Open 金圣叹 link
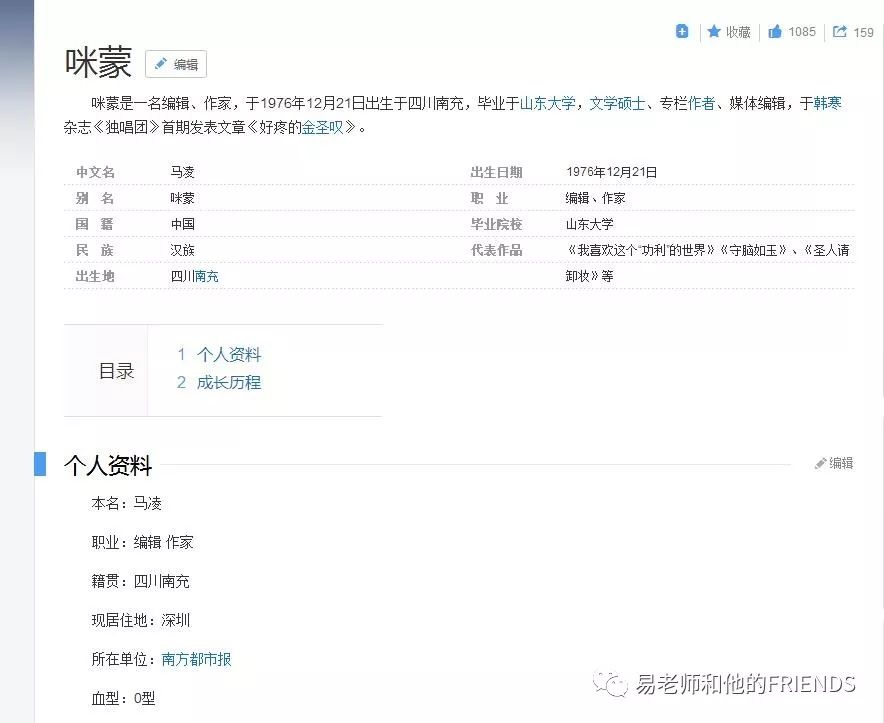The width and height of the screenshot is (884, 723). [322, 127]
